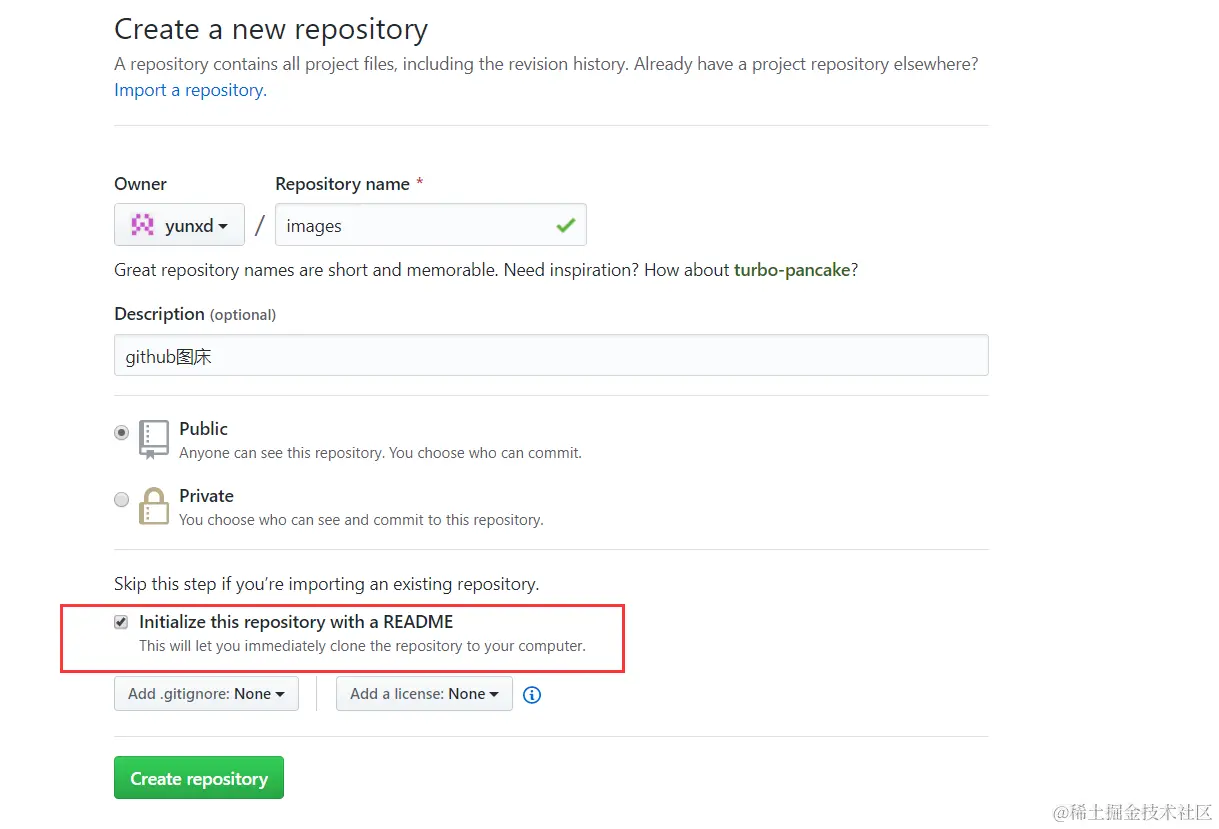Click the Create repository button
Screen dimensions: 1219x829
click(199, 778)
